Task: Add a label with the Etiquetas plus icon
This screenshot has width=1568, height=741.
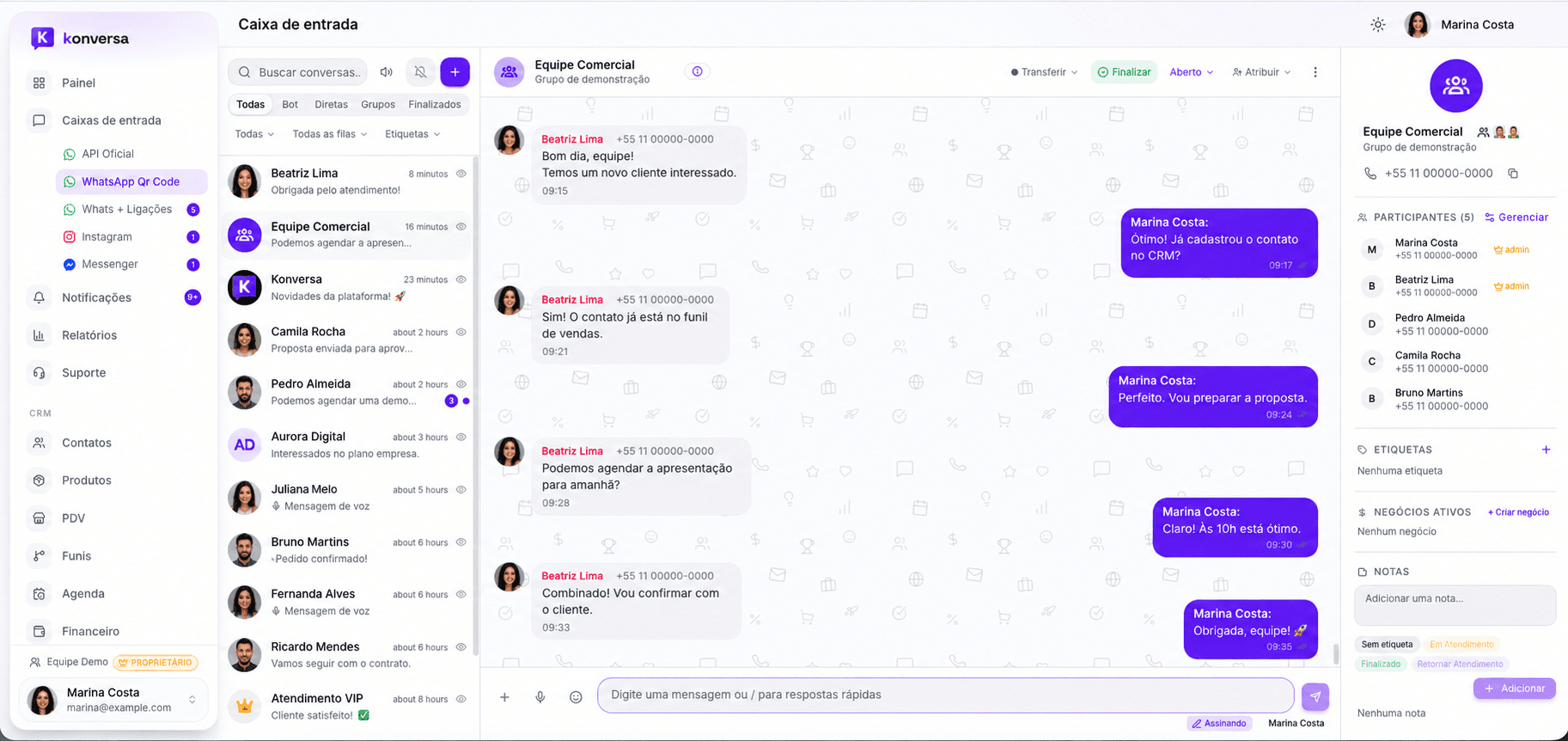Action: [x=1546, y=450]
